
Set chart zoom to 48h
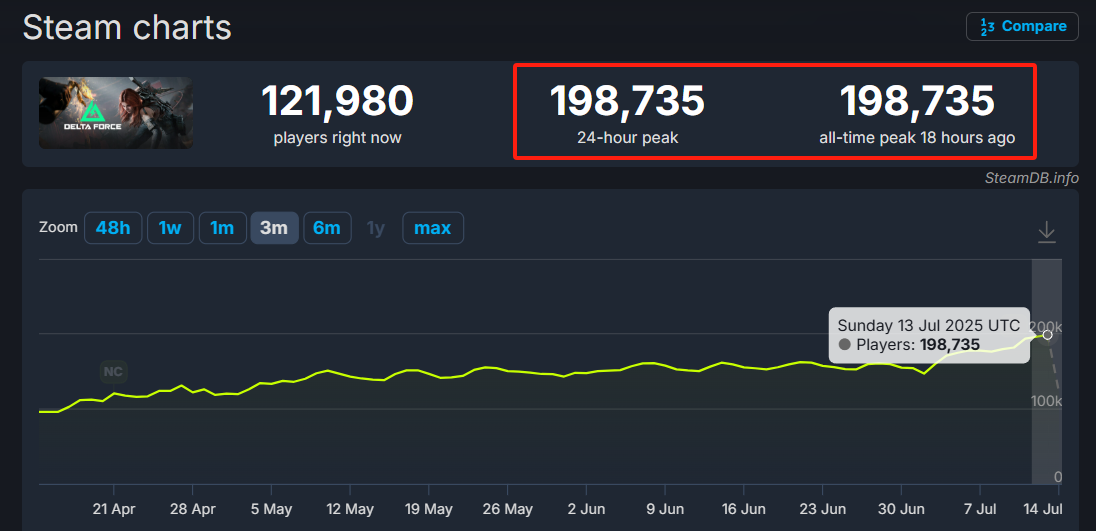point(113,228)
